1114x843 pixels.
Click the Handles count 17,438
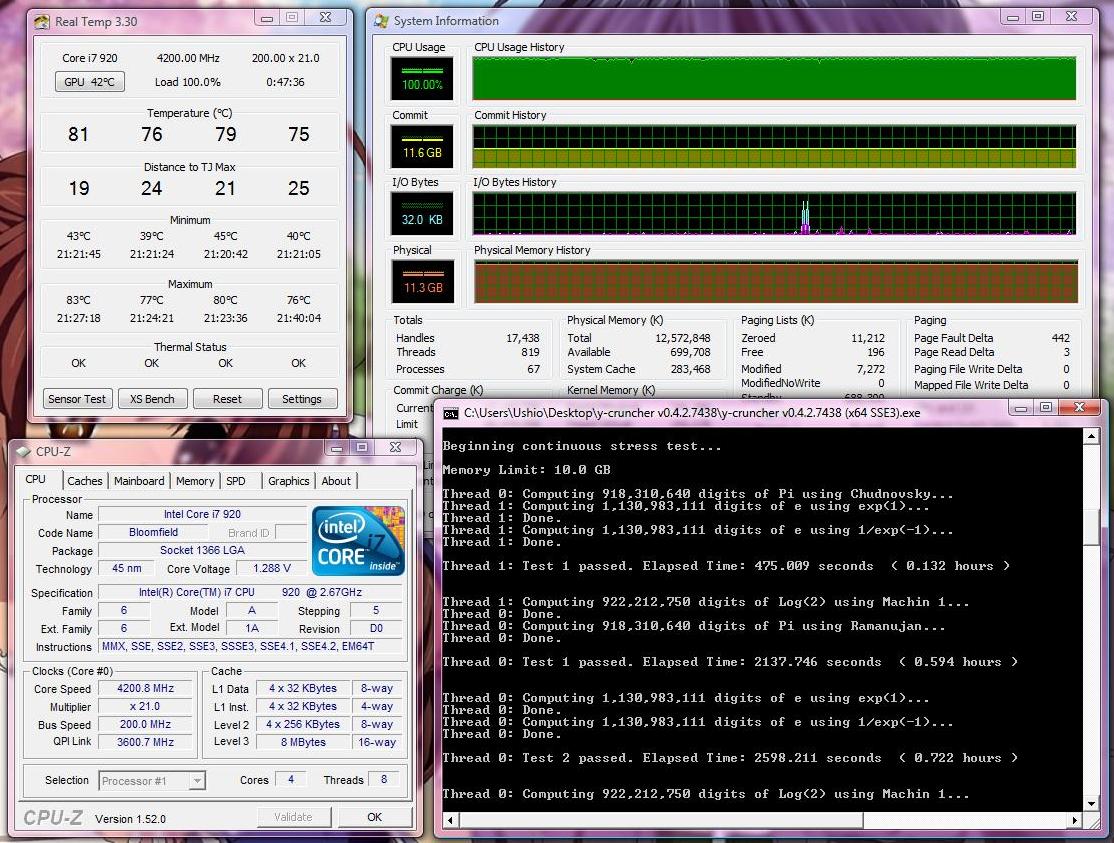pos(523,338)
